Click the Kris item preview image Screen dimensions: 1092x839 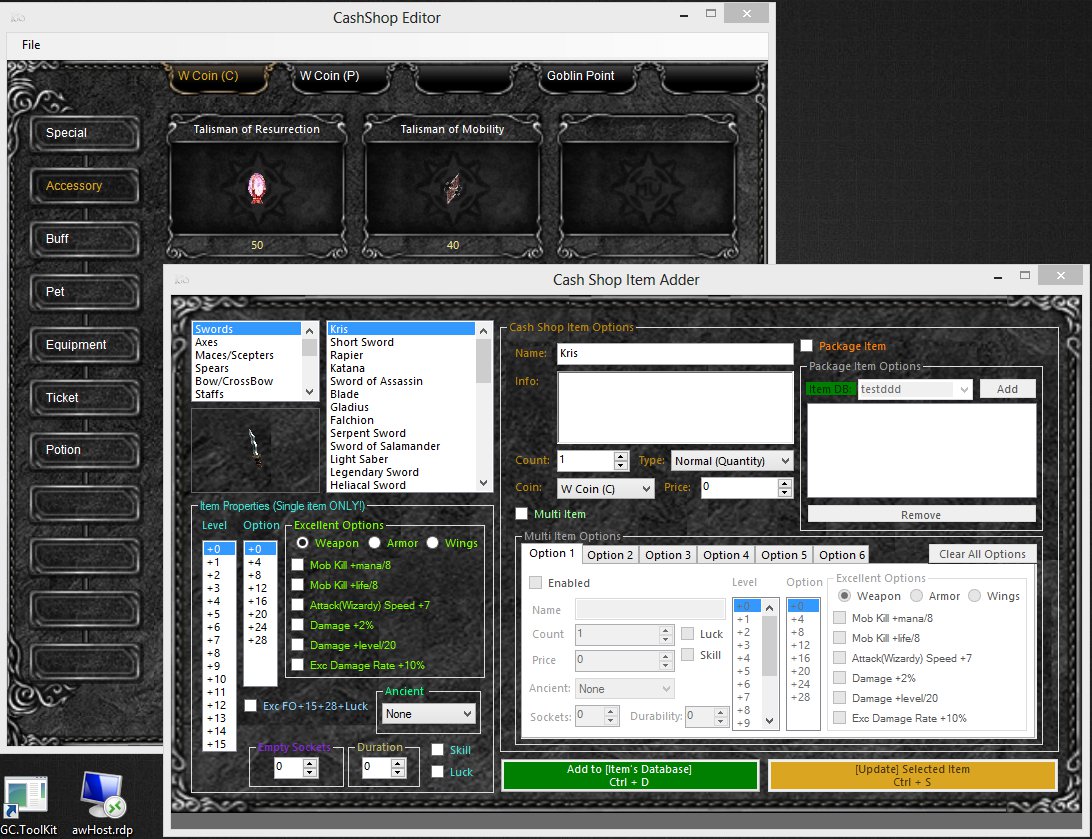[255, 450]
